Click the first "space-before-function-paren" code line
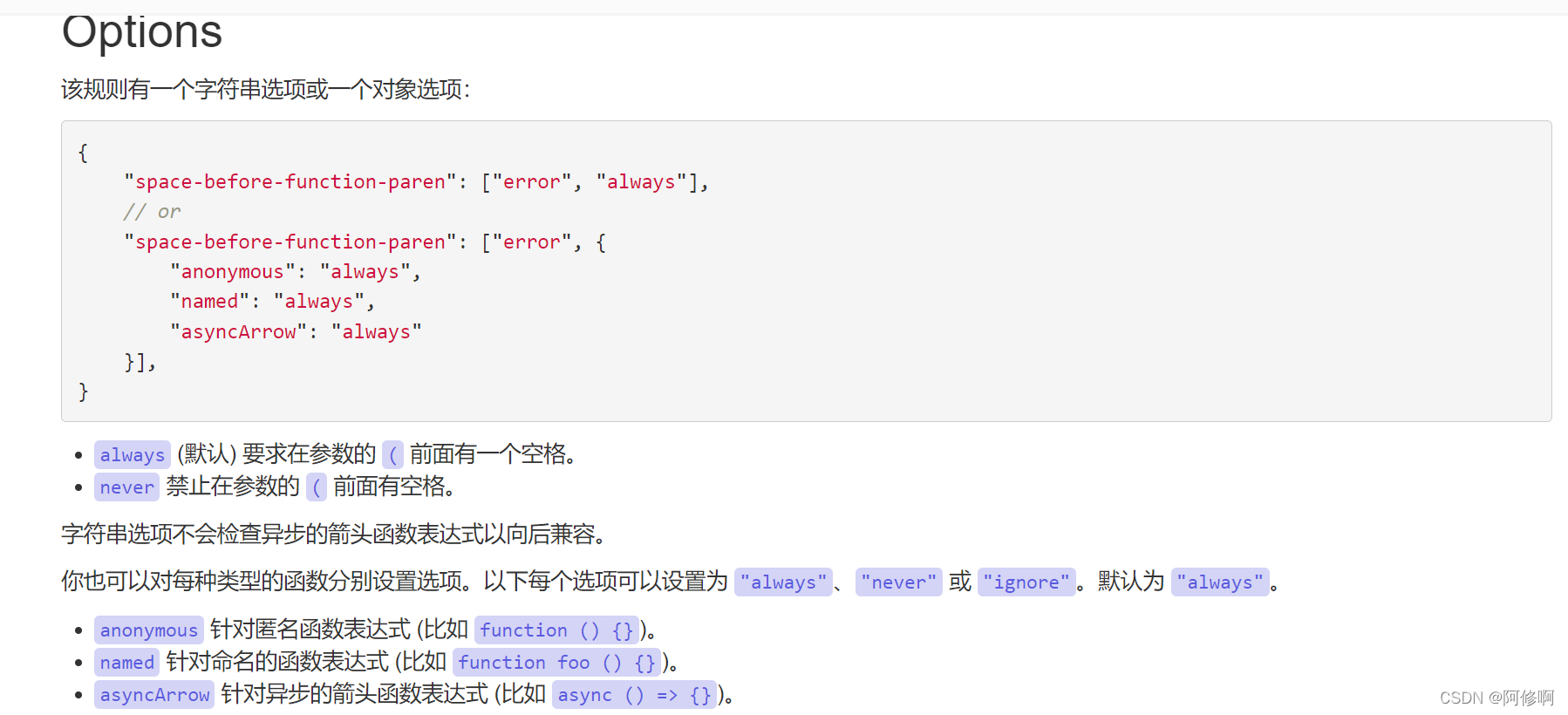 [417, 181]
